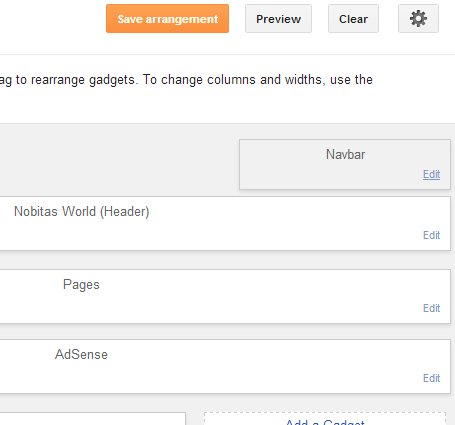Screen dimensions: 455x425
Task: Select the Pages gadget label
Action: click(81, 285)
